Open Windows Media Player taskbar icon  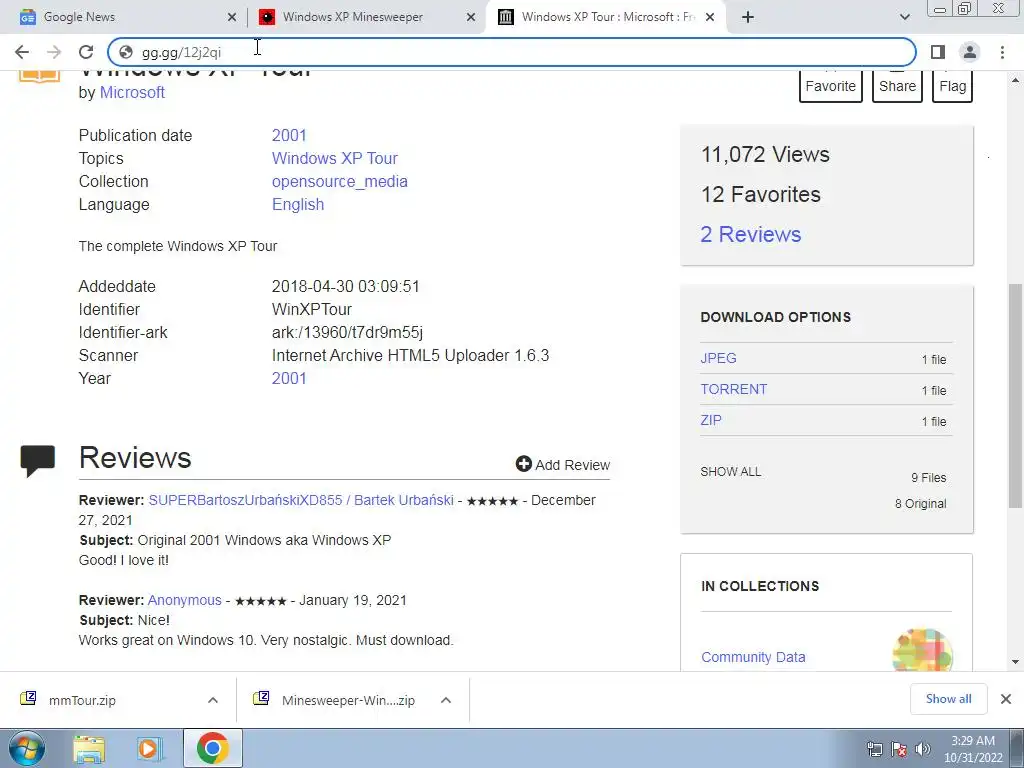coord(148,749)
